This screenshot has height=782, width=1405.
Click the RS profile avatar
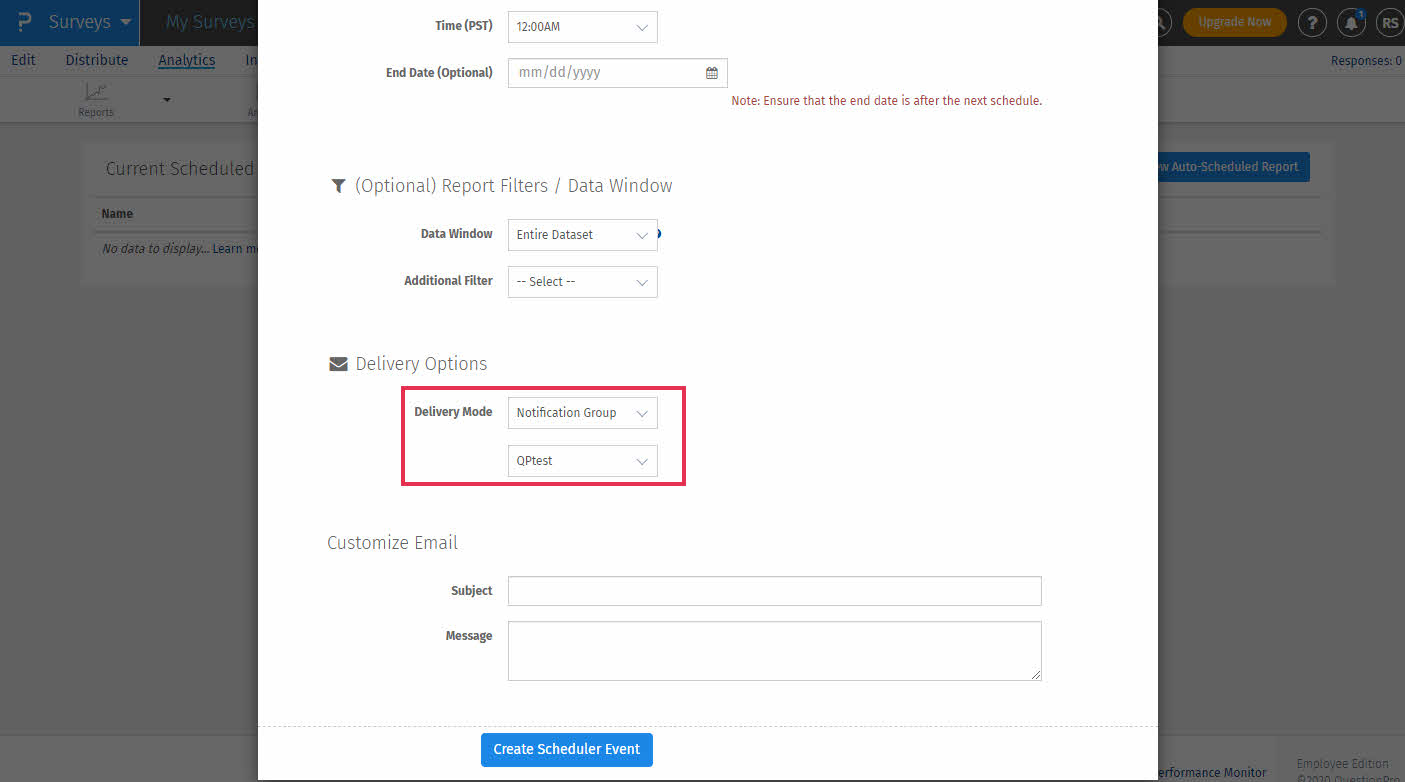(x=1390, y=21)
